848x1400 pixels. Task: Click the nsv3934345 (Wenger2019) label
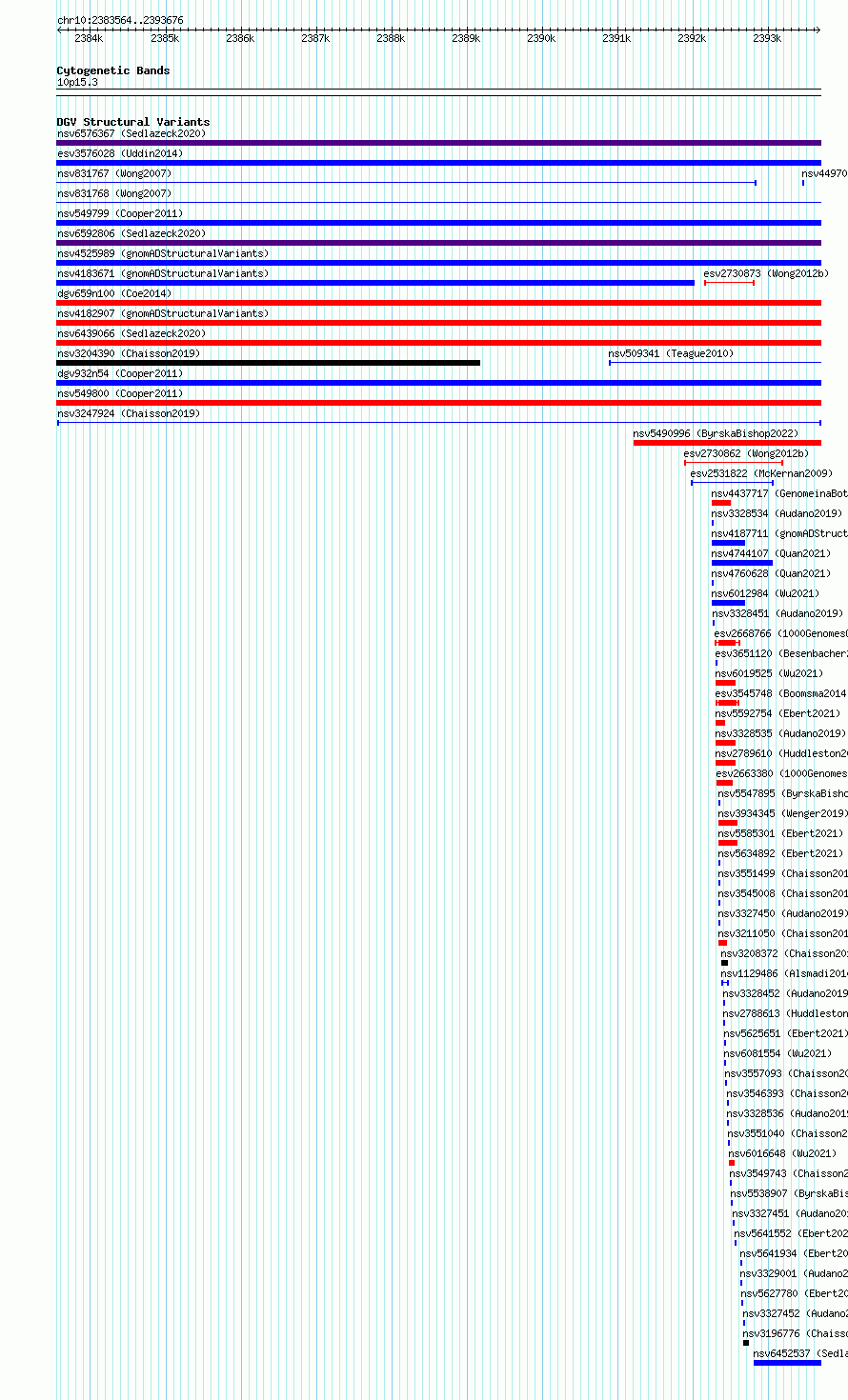[x=783, y=813]
